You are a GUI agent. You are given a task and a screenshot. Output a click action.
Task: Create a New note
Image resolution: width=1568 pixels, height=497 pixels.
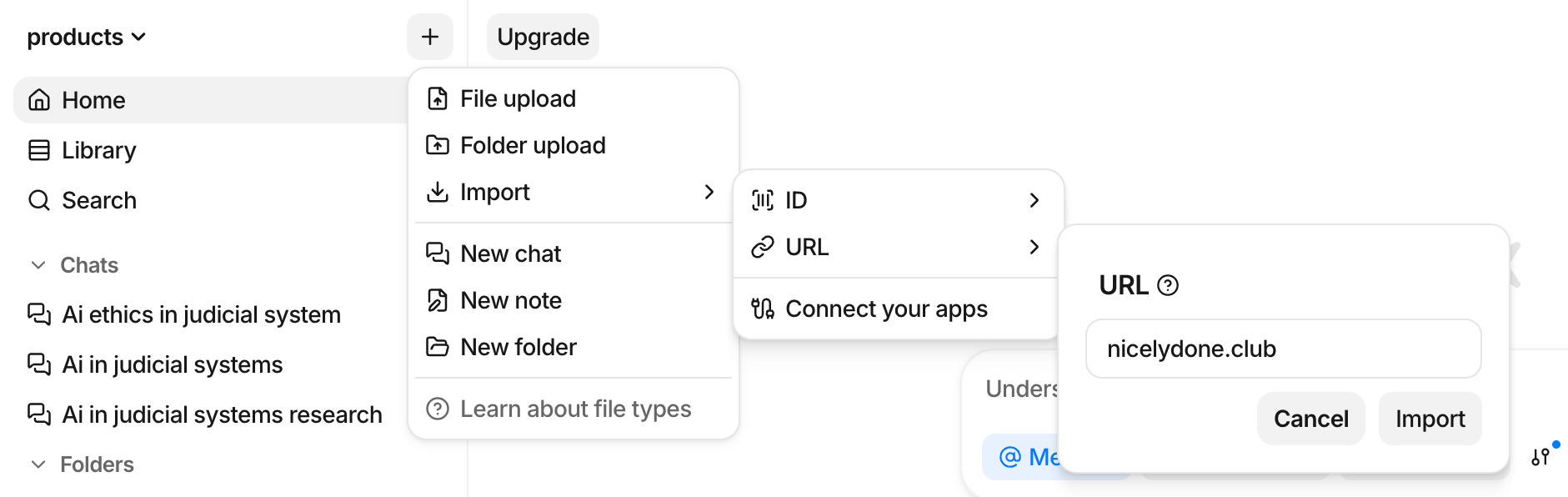pos(511,300)
